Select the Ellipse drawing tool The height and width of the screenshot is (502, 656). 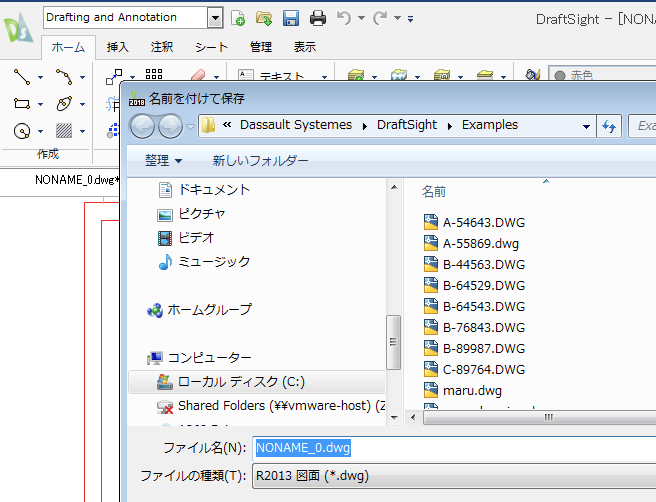pos(64,103)
